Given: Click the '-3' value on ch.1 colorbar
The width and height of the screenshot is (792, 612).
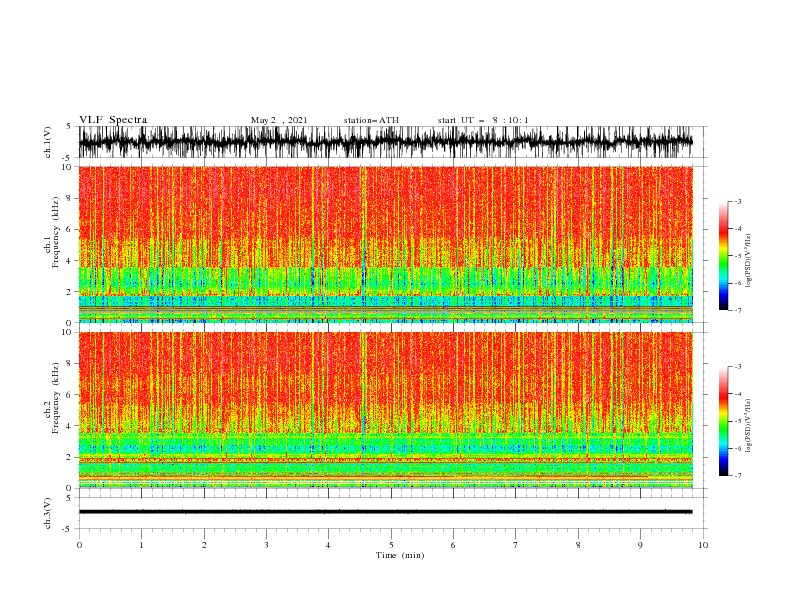Looking at the screenshot, I should coord(737,201).
